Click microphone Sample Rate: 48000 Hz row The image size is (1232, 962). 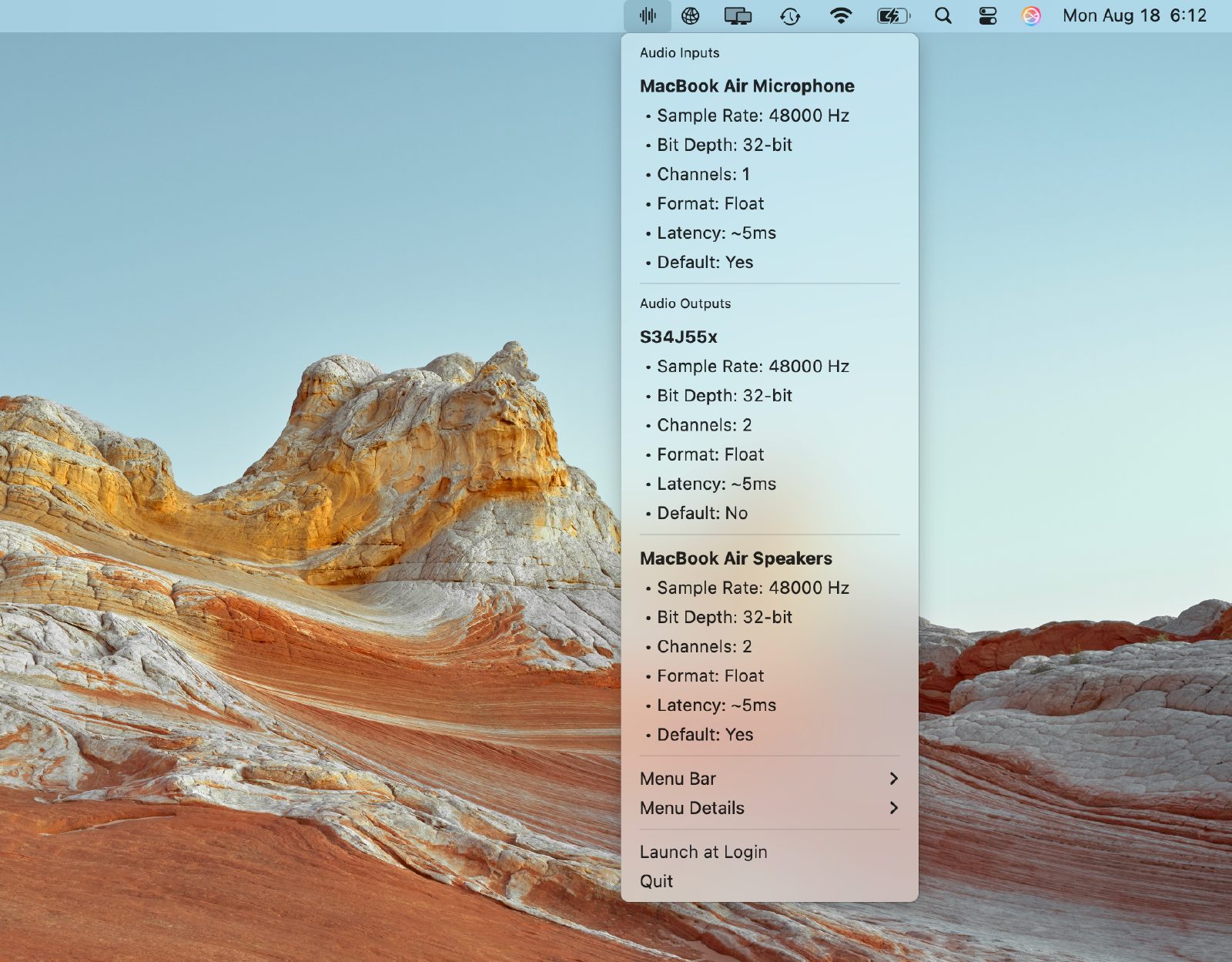pyautogui.click(x=769, y=116)
